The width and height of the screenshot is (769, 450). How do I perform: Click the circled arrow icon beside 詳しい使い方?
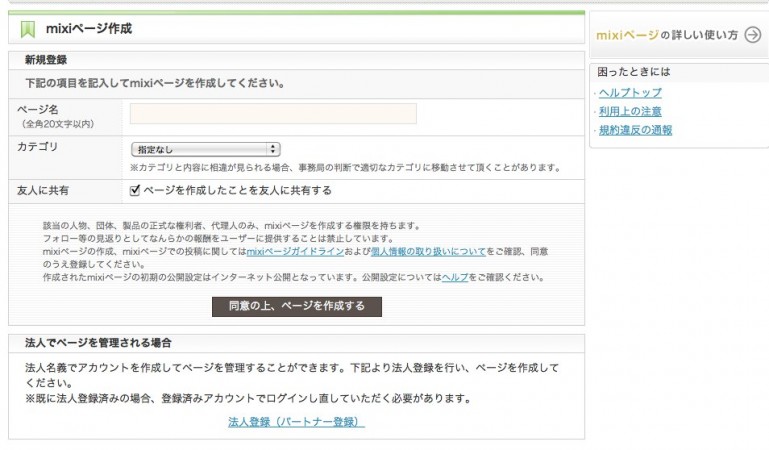(752, 35)
